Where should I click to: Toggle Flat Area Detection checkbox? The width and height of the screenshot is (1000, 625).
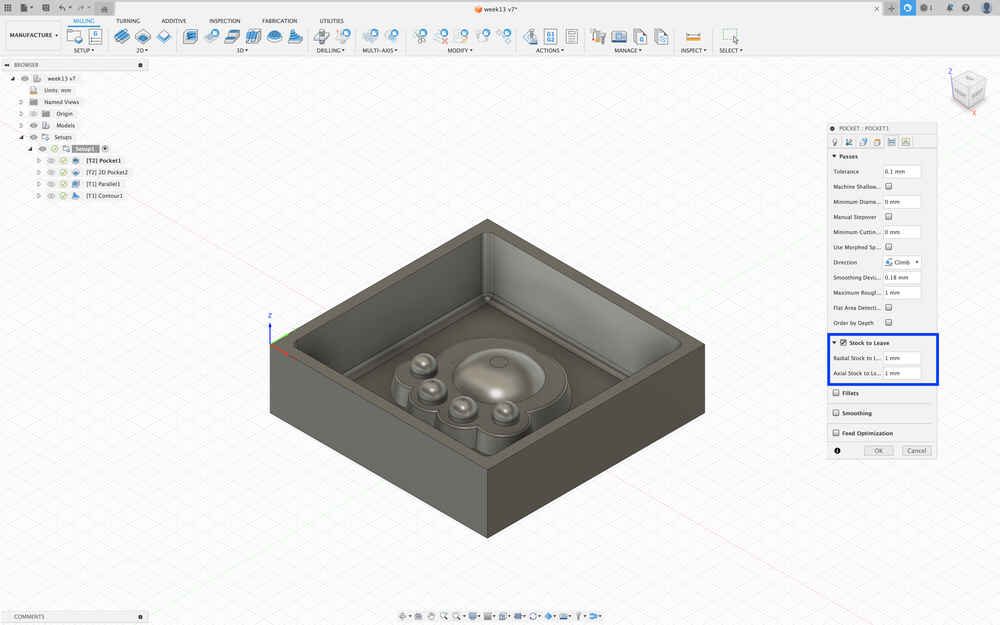[x=888, y=307]
